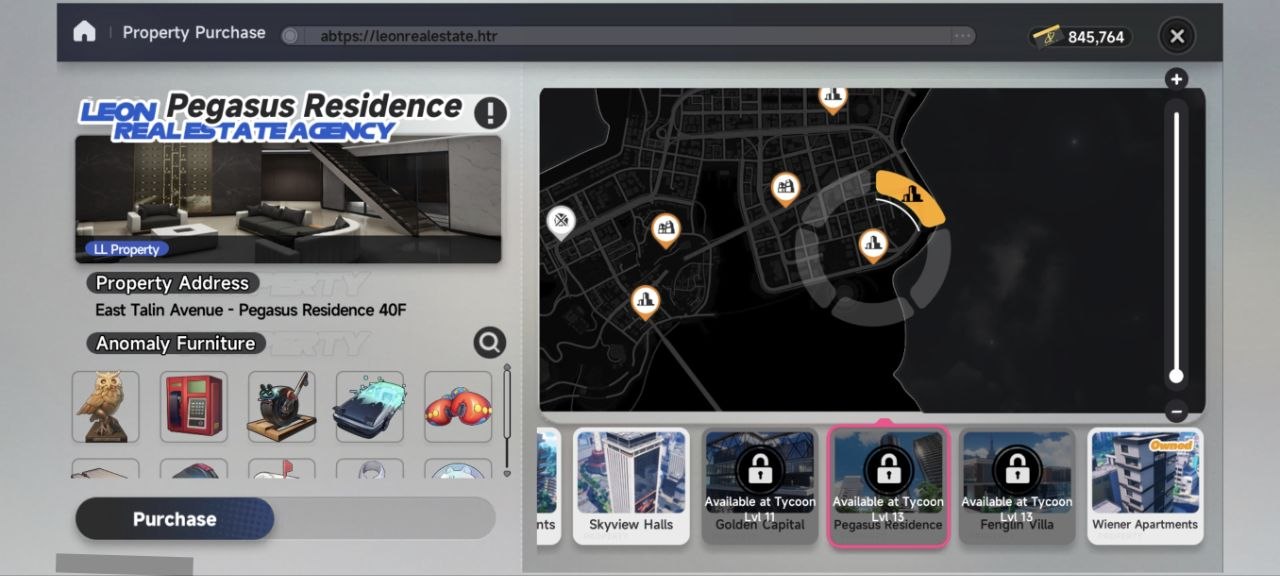
Task: Select the currency balance 845,764 display
Action: [1080, 37]
